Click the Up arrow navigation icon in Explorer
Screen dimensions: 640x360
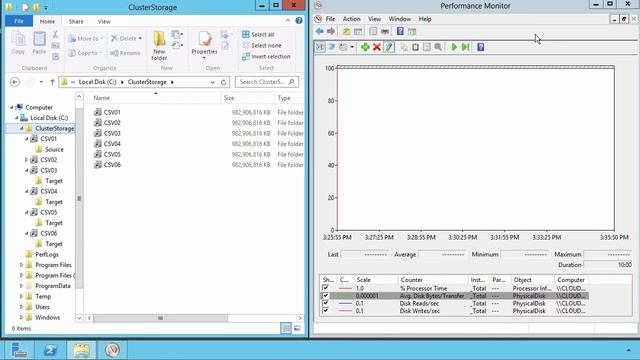point(52,82)
